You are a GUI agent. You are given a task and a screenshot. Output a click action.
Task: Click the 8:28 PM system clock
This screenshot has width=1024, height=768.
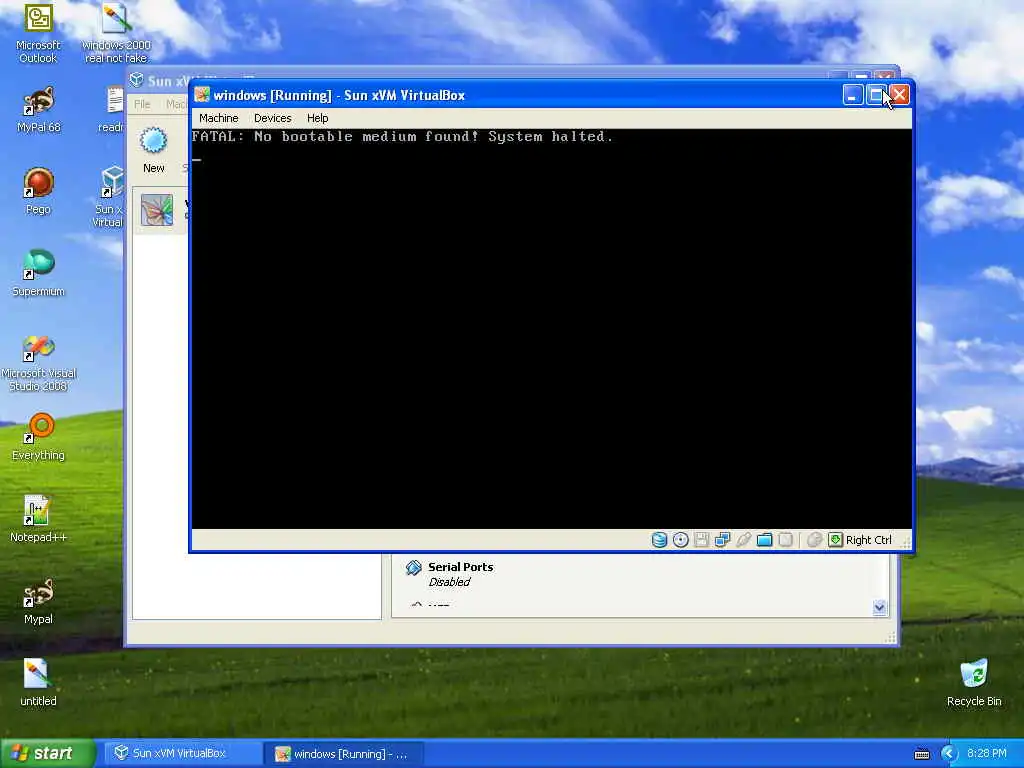coord(987,754)
